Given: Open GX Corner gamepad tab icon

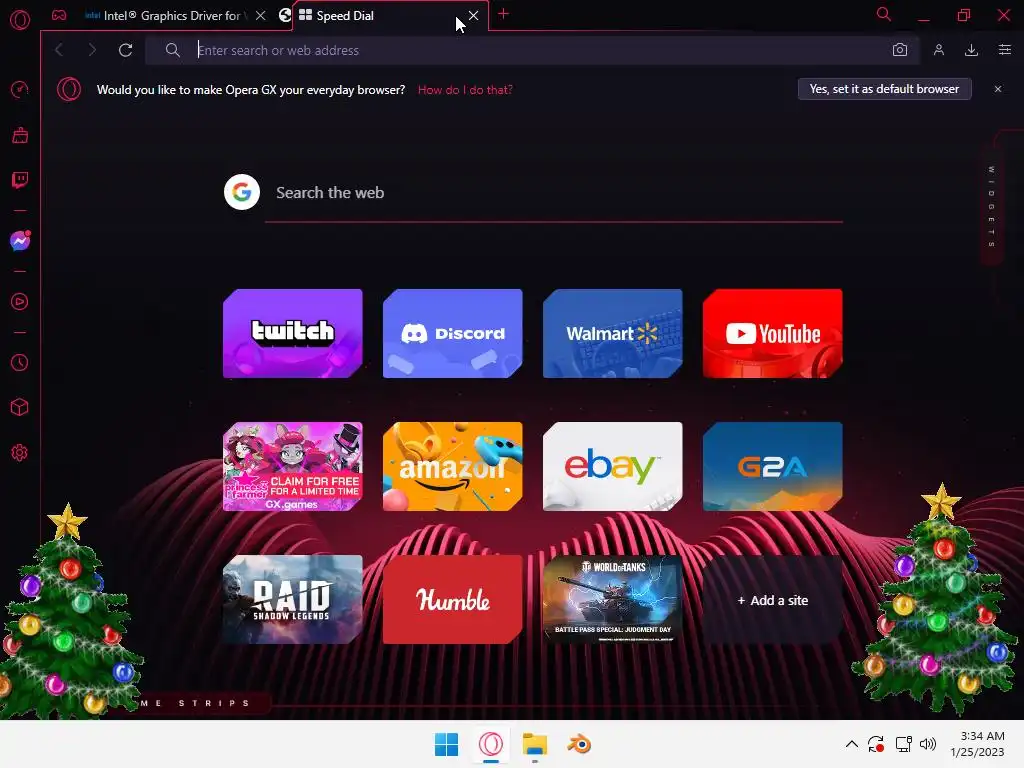Looking at the screenshot, I should click(x=59, y=15).
